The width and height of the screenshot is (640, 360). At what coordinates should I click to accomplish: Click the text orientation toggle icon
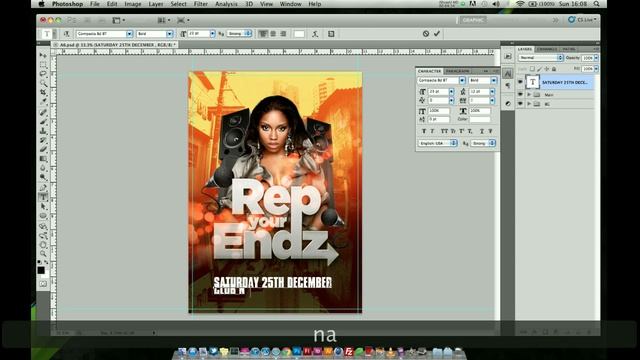tap(66, 34)
